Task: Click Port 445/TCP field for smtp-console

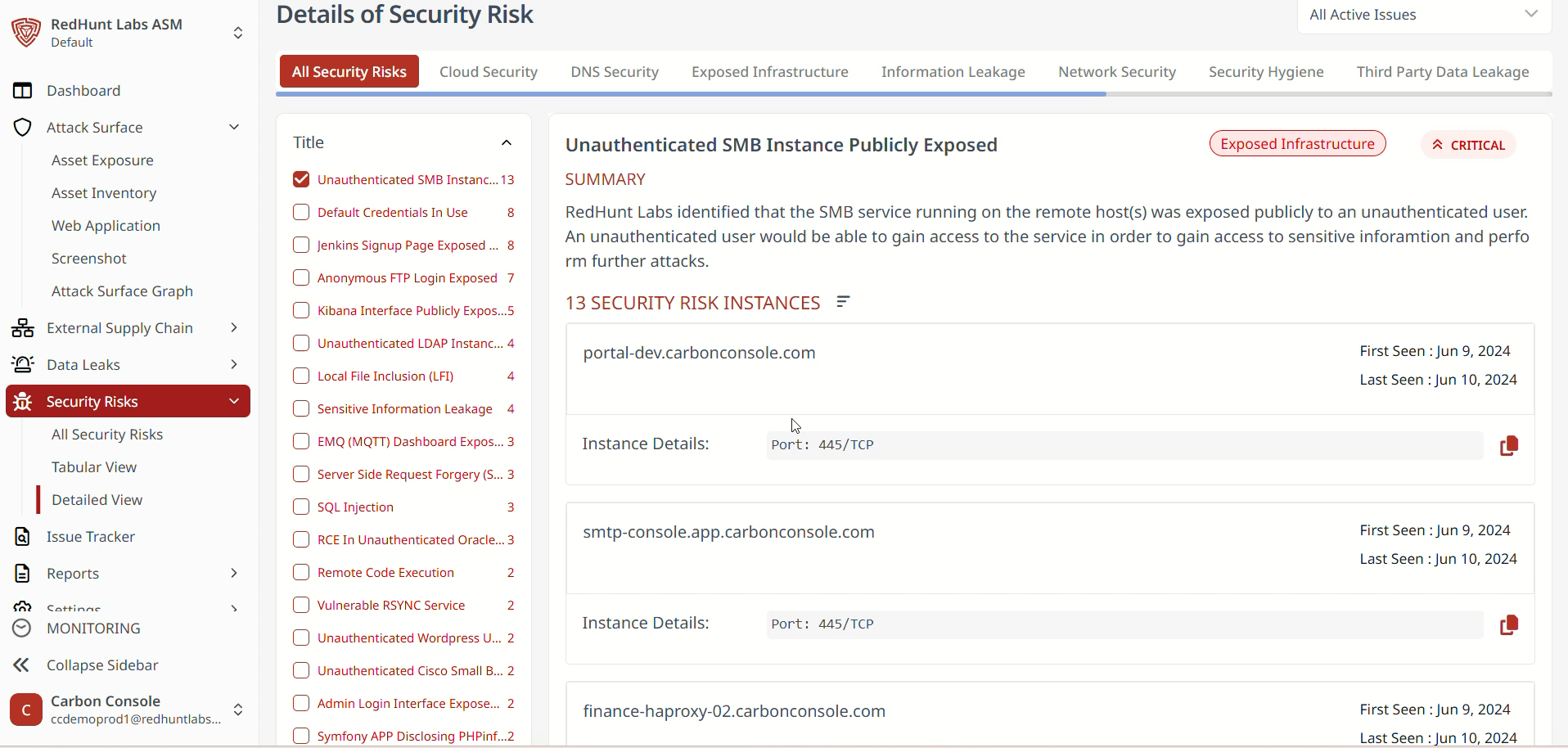Action: (1124, 624)
